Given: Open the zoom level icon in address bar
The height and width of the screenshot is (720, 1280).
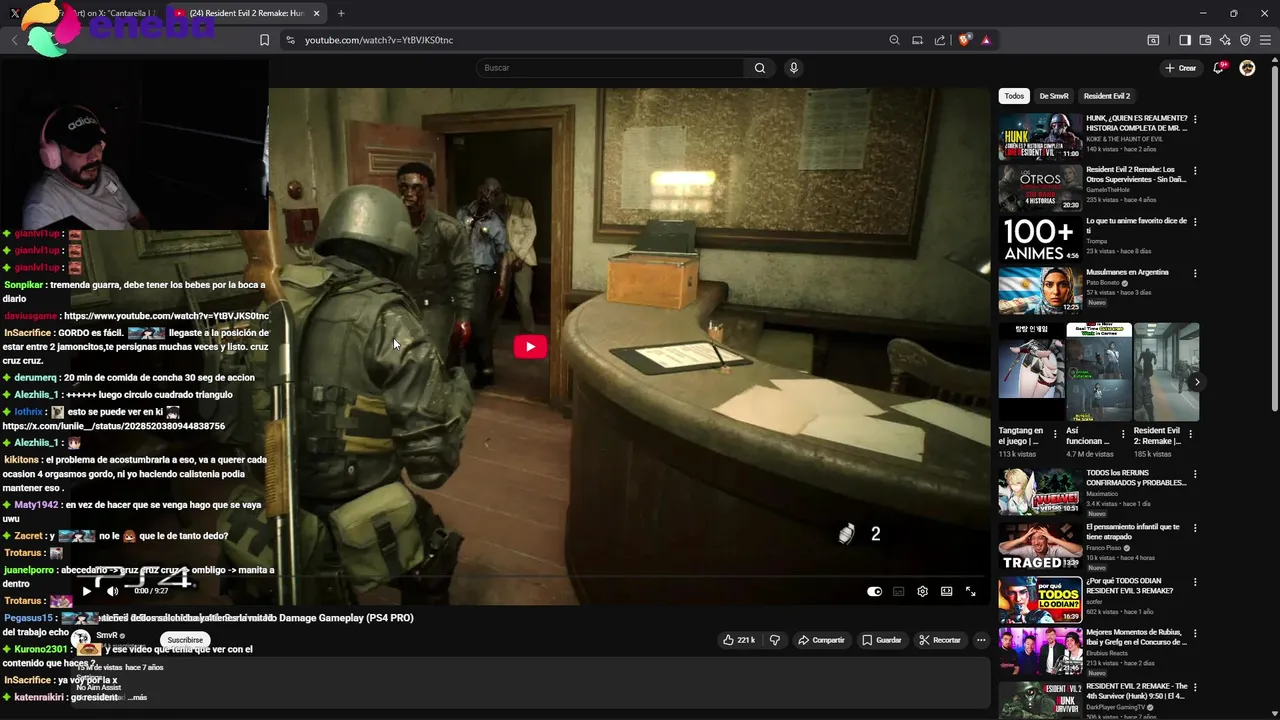Looking at the screenshot, I should 894,40.
